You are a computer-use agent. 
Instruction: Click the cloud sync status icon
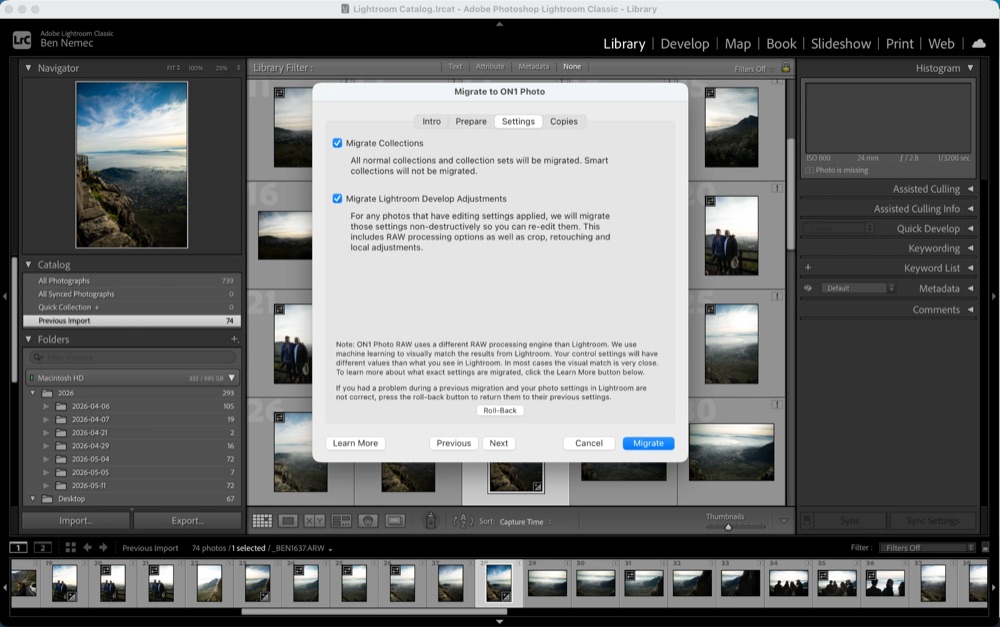[978, 43]
